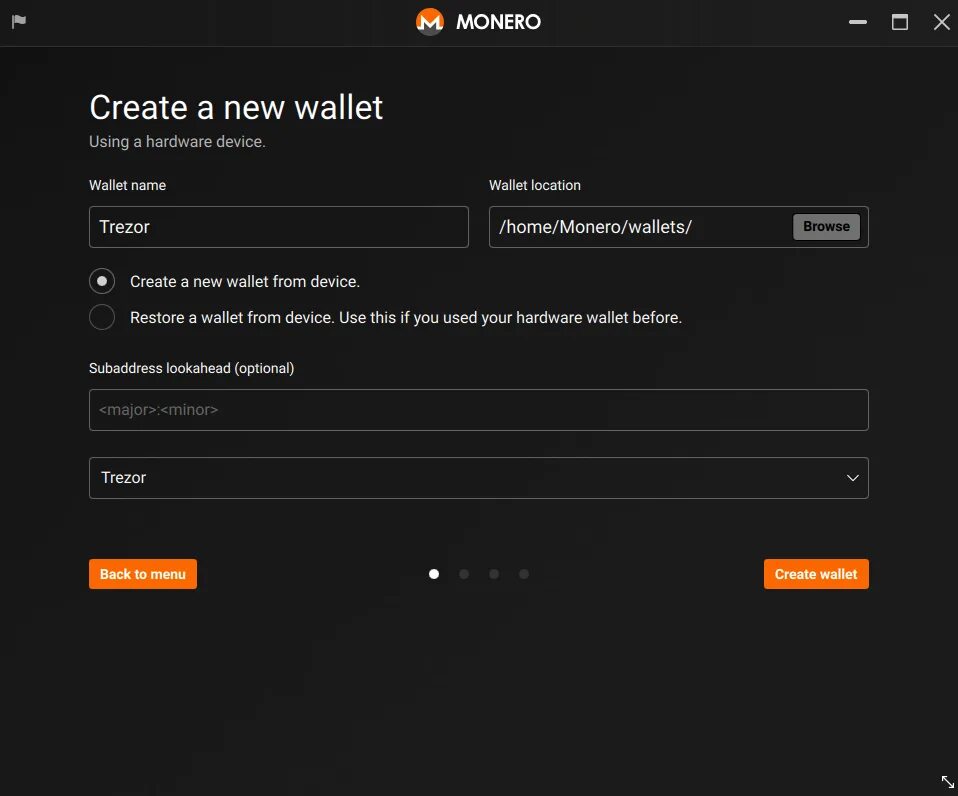Click the language flag icon
This screenshot has height=796, width=958.
(18, 21)
